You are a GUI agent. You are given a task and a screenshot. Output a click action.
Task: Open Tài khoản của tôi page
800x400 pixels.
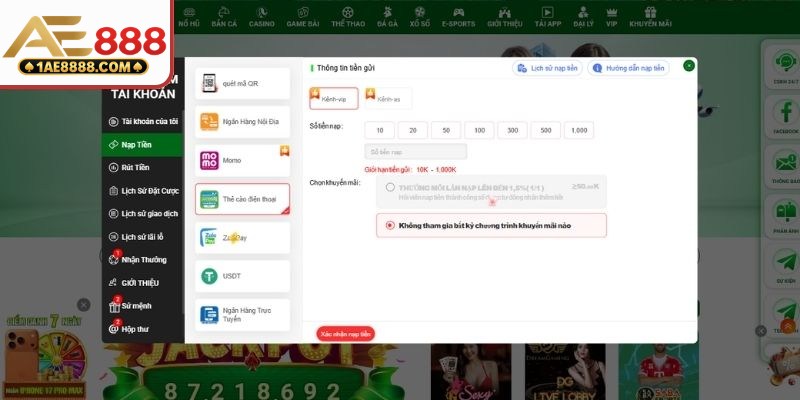tap(142, 121)
